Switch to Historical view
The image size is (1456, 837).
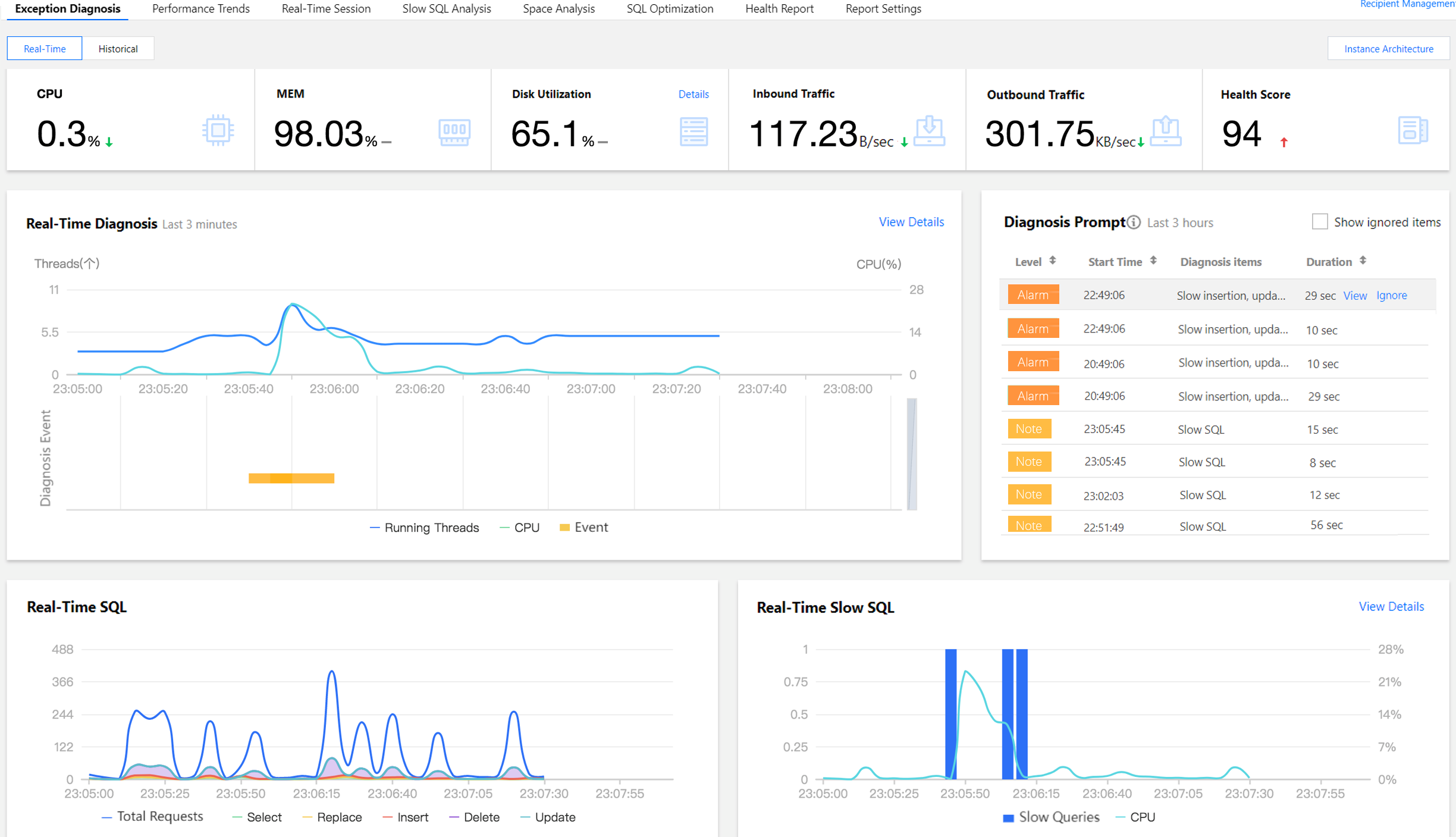[x=118, y=49]
